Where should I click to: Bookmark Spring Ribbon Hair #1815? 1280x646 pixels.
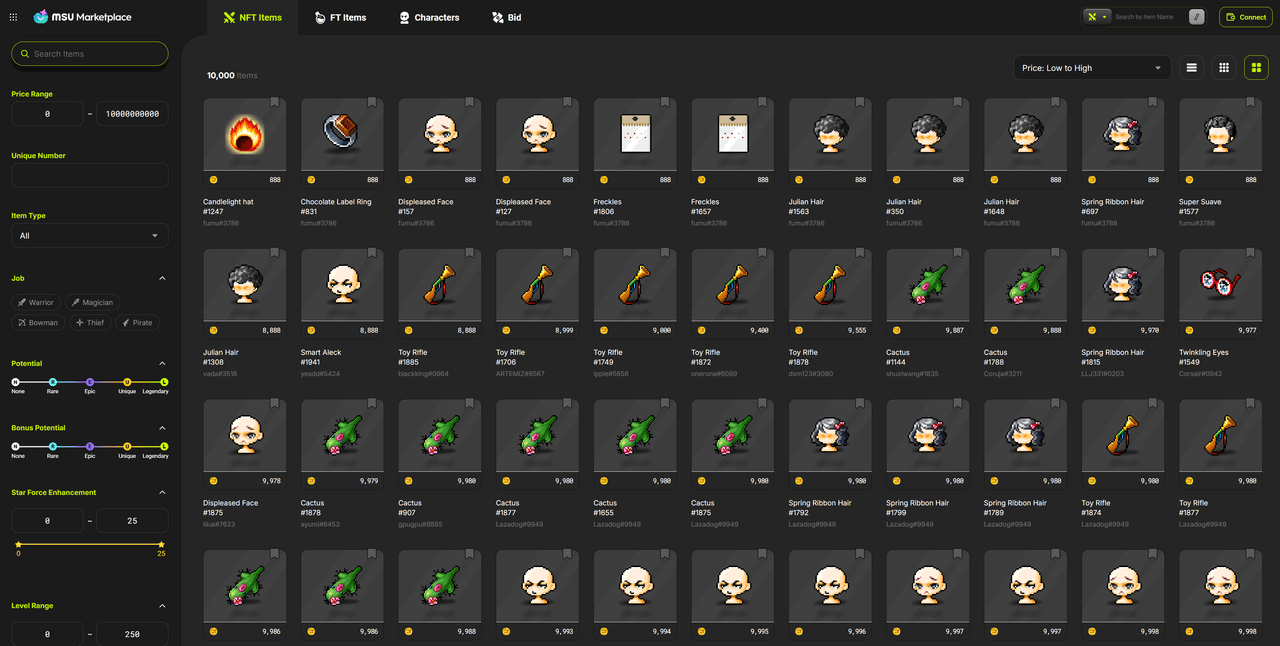(x=1152, y=253)
